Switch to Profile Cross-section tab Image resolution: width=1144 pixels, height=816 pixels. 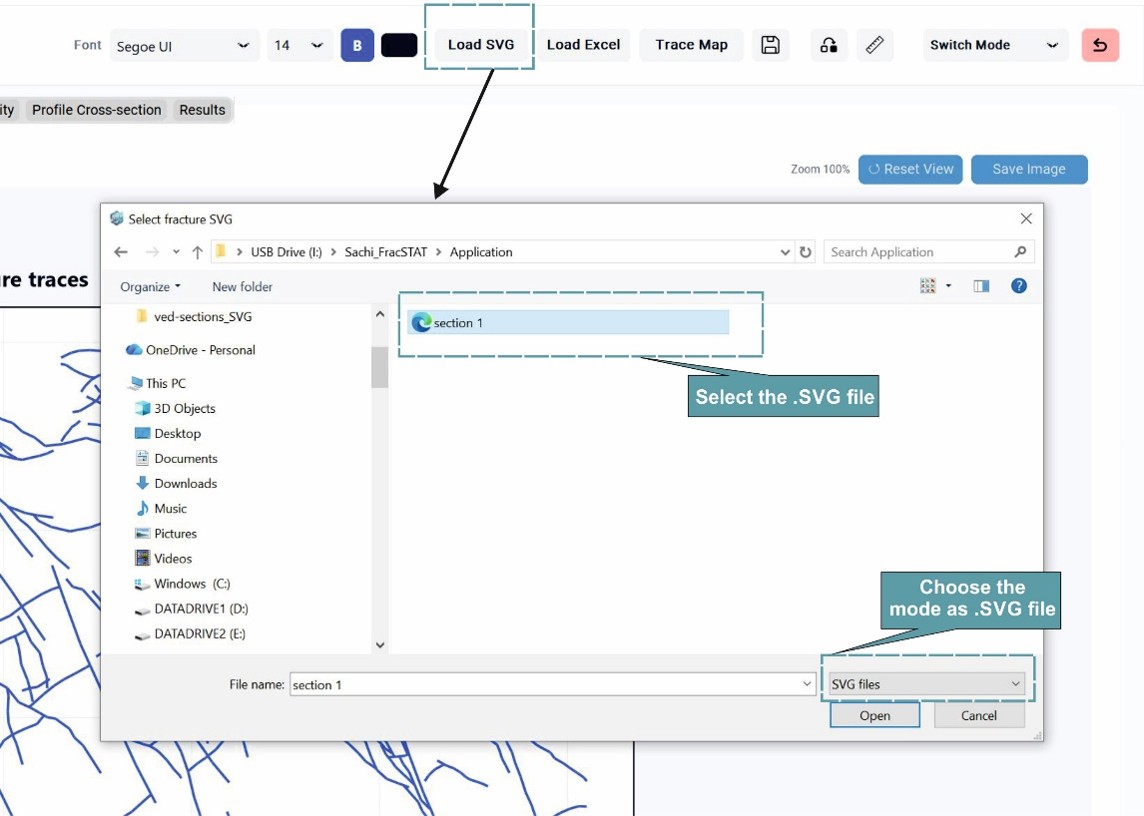coord(96,110)
